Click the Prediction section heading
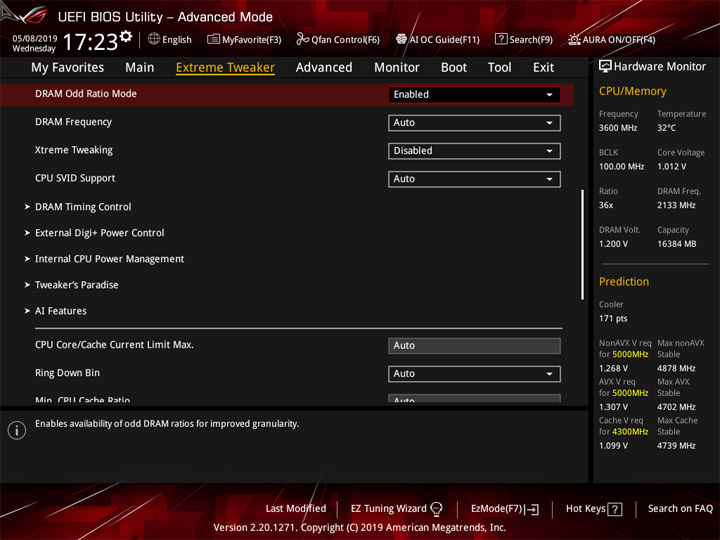The height and width of the screenshot is (540, 720). [x=624, y=281]
